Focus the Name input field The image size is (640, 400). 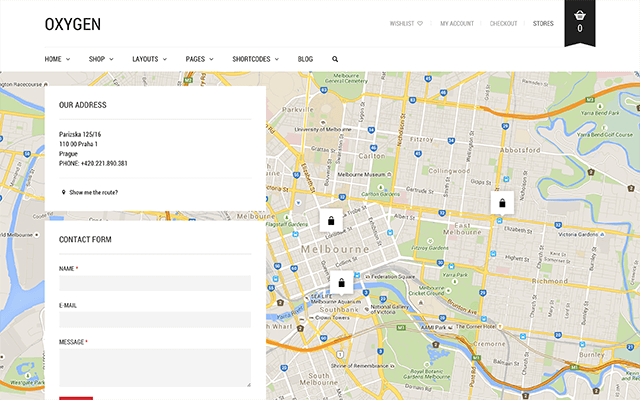tap(154, 283)
